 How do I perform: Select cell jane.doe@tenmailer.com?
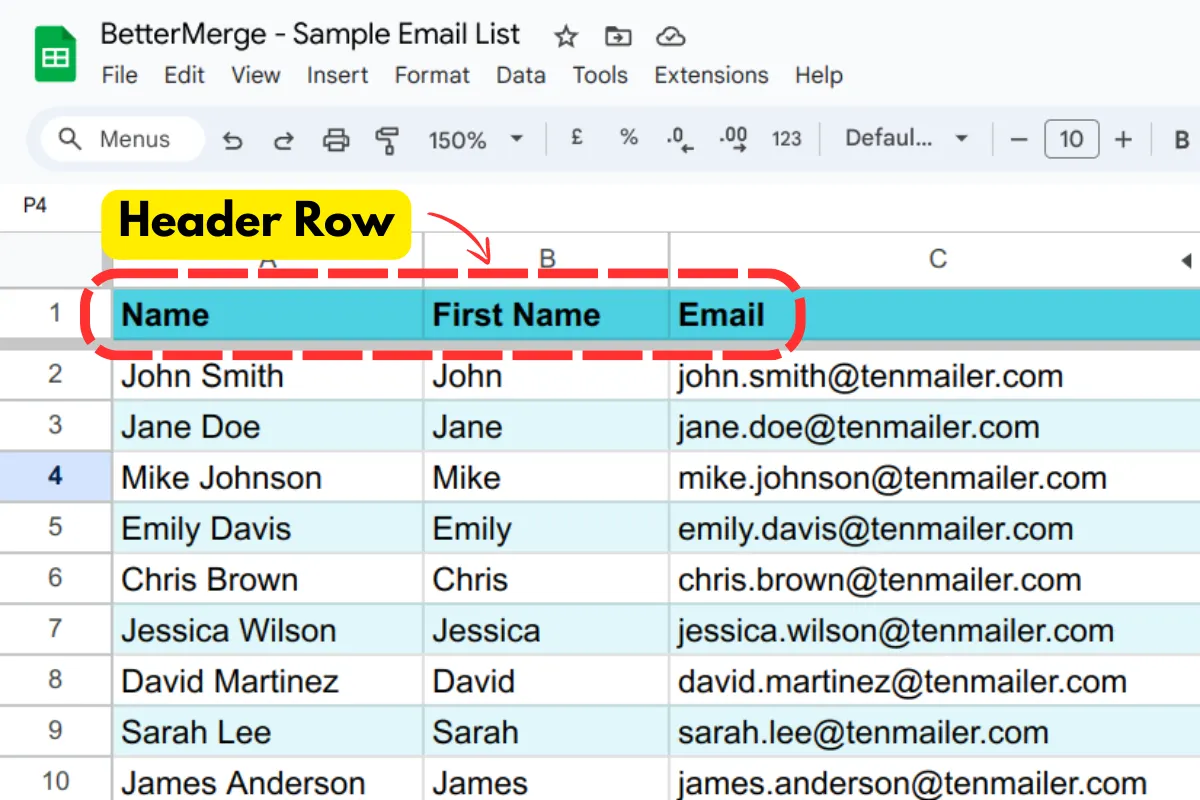tap(934, 426)
